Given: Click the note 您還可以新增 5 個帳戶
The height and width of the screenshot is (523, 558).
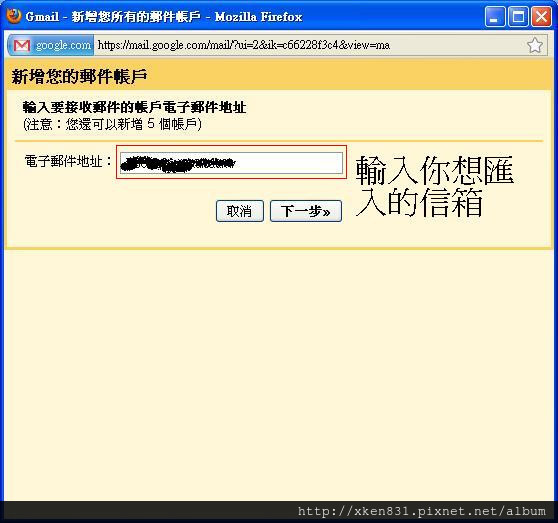Looking at the screenshot, I should tap(112, 124).
